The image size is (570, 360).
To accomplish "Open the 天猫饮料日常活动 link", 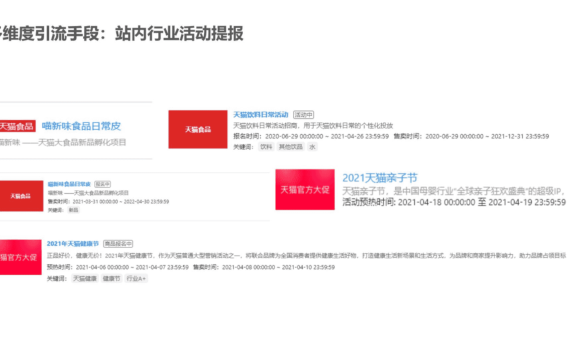I will [x=261, y=115].
